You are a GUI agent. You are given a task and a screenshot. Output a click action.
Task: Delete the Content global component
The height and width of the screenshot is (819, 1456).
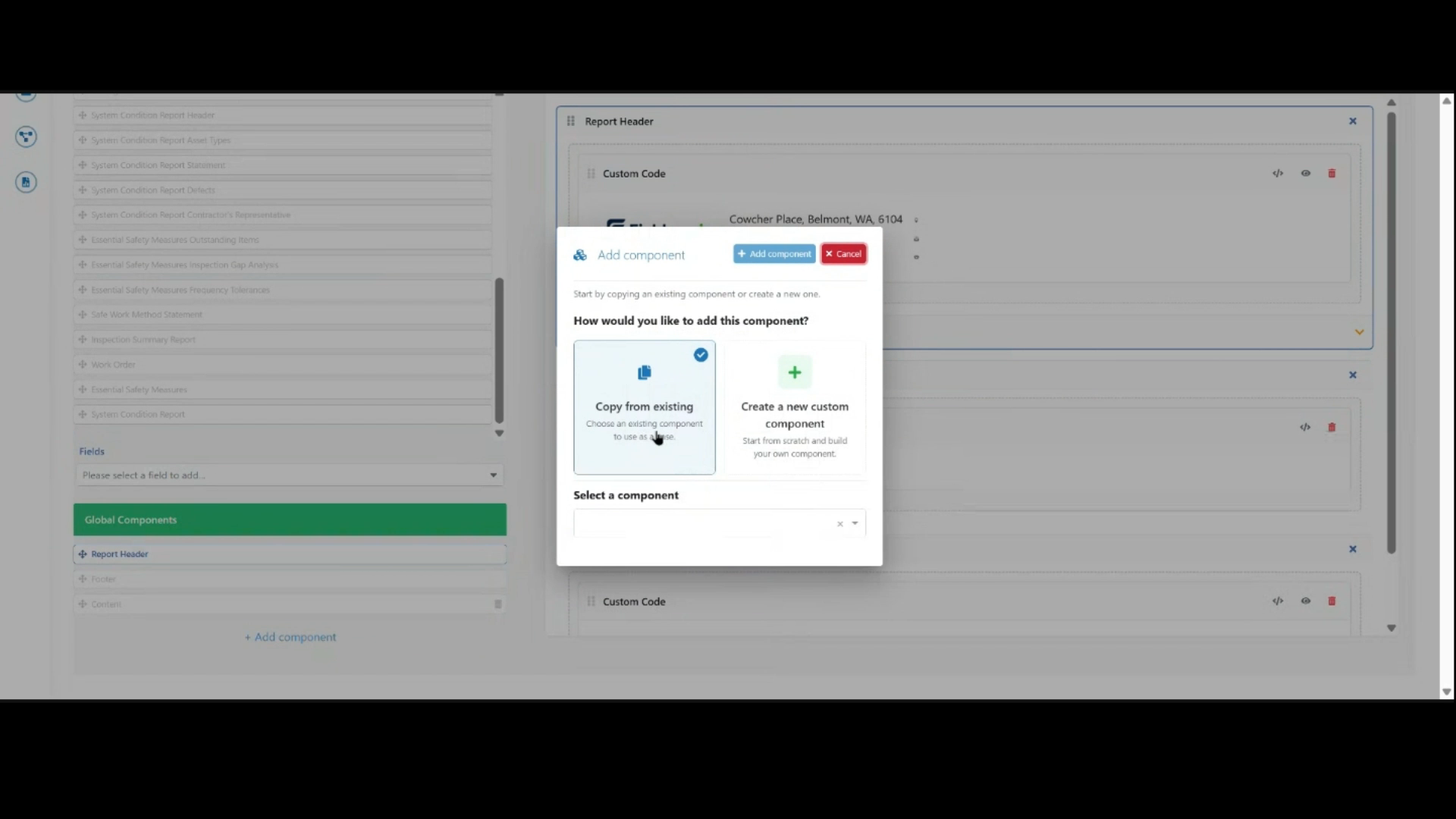tap(498, 604)
